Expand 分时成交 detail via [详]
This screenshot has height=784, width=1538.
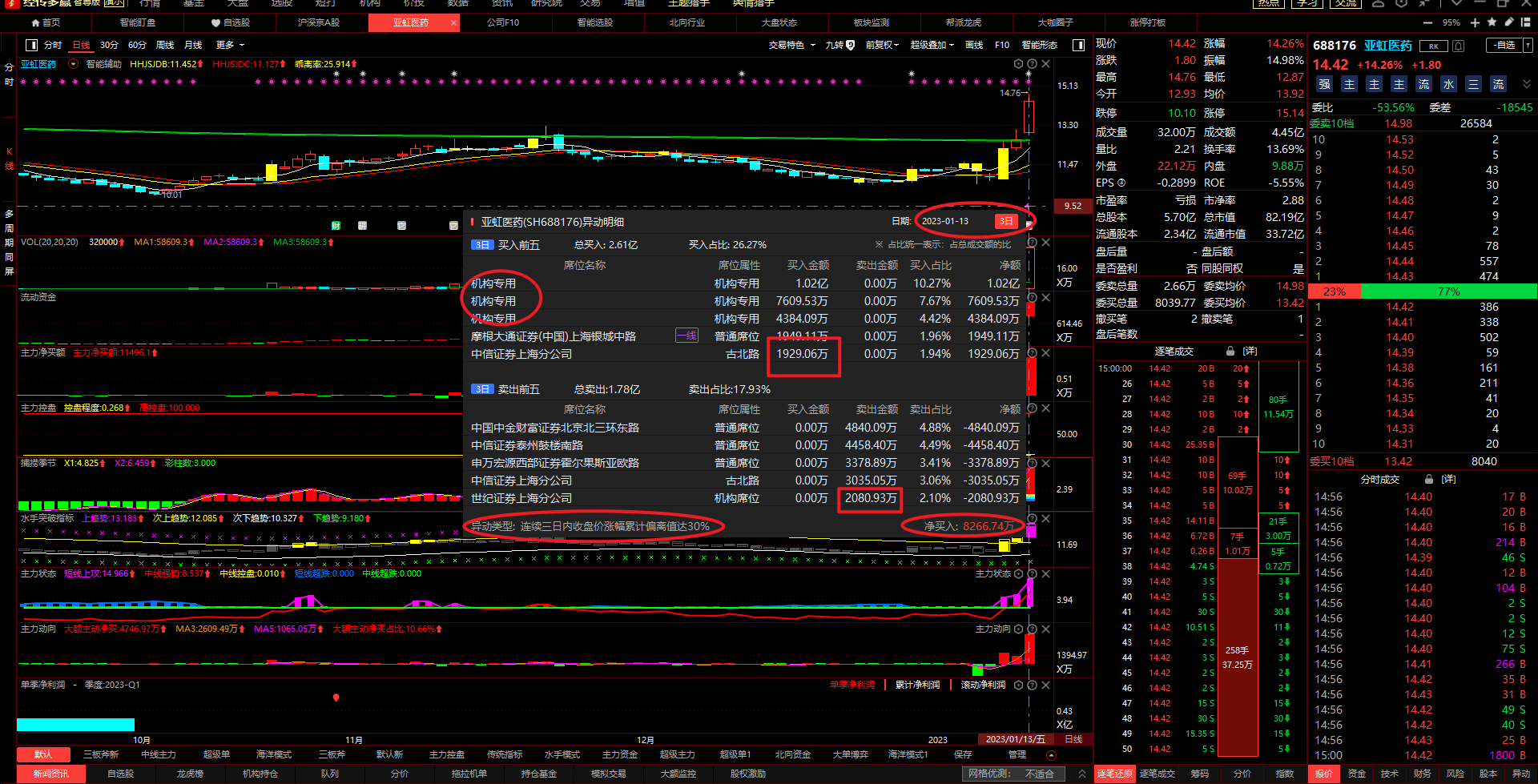(x=1448, y=479)
